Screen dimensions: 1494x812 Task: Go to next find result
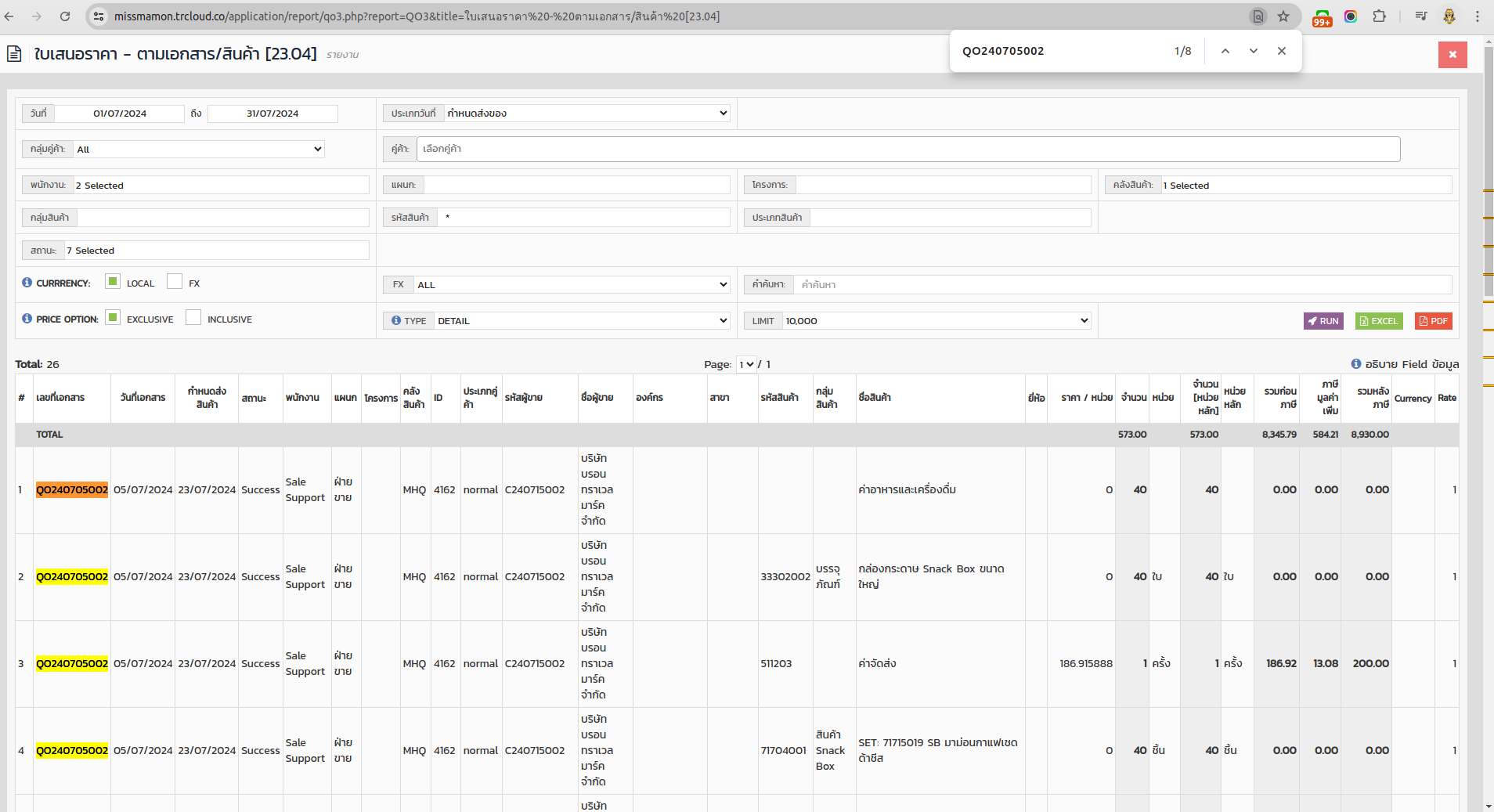click(x=1254, y=51)
